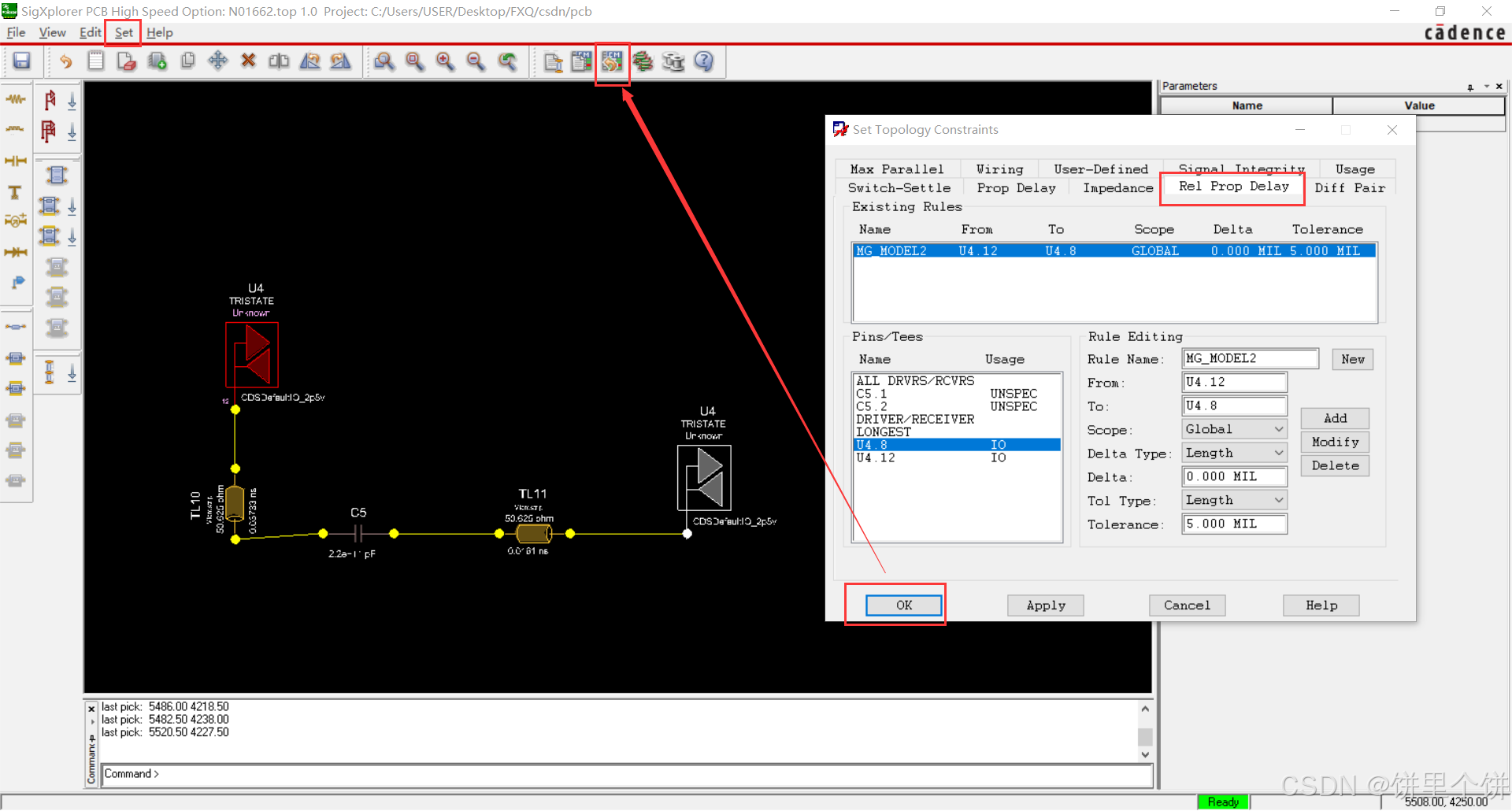
Task: Open the Set menu
Action: (124, 32)
